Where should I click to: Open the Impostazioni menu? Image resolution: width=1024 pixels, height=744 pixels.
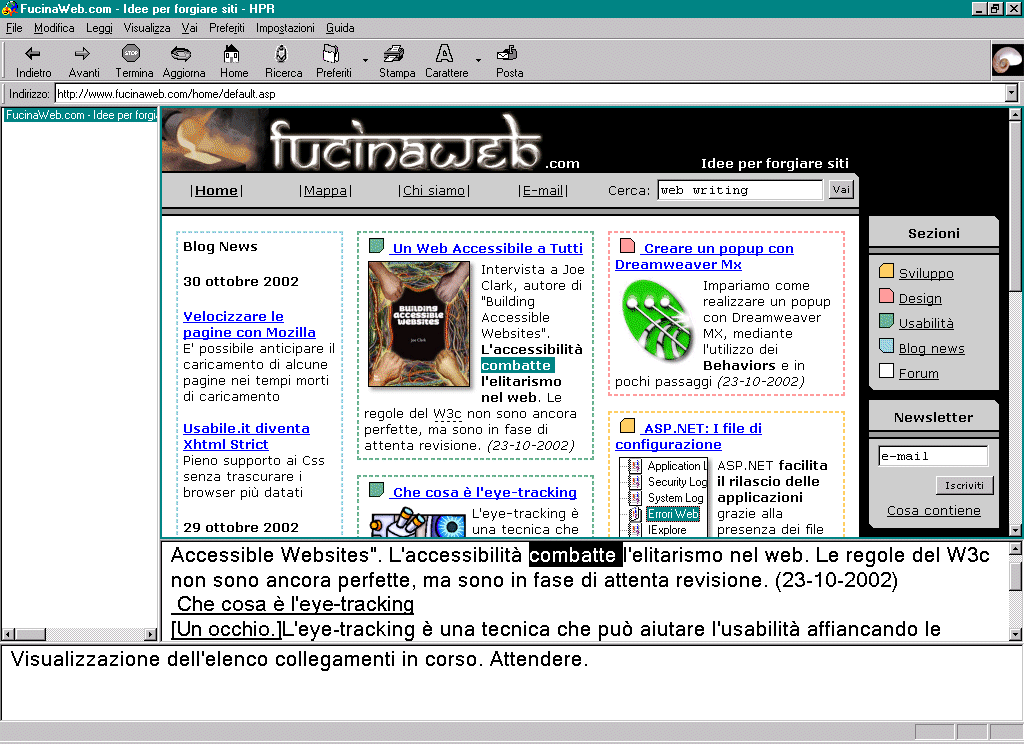click(285, 28)
